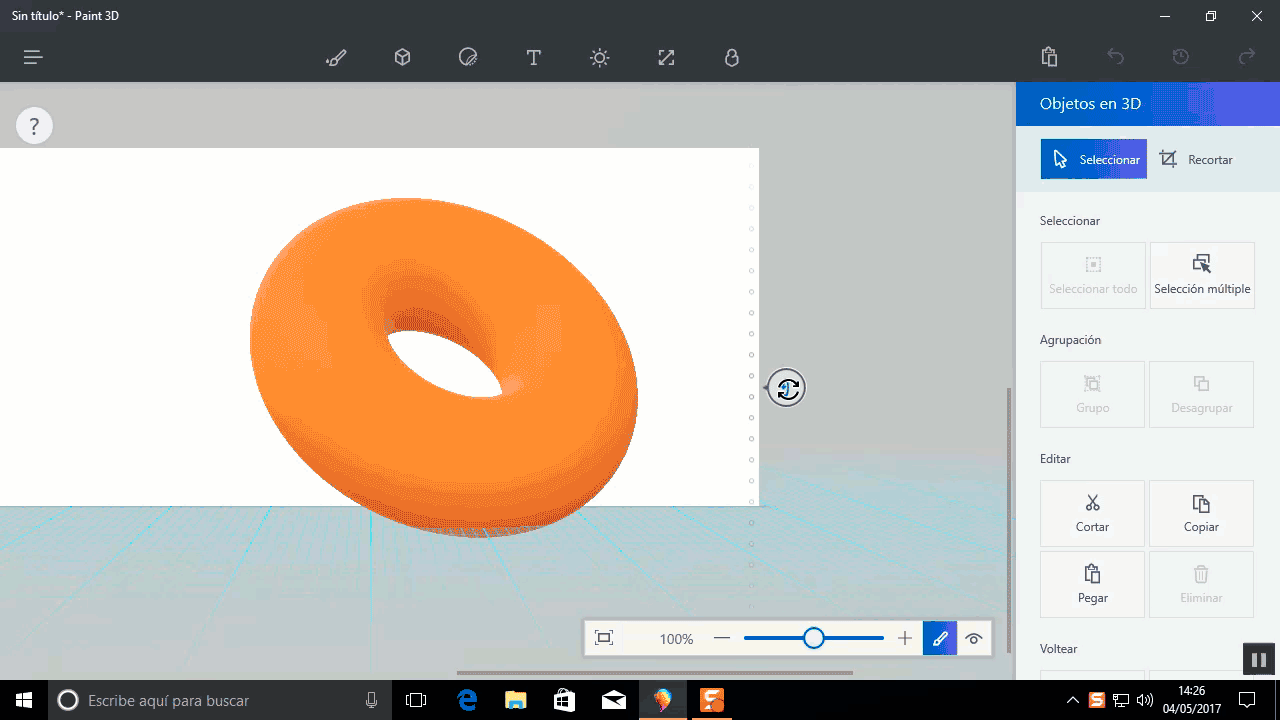Open the Effects tool

pos(599,58)
